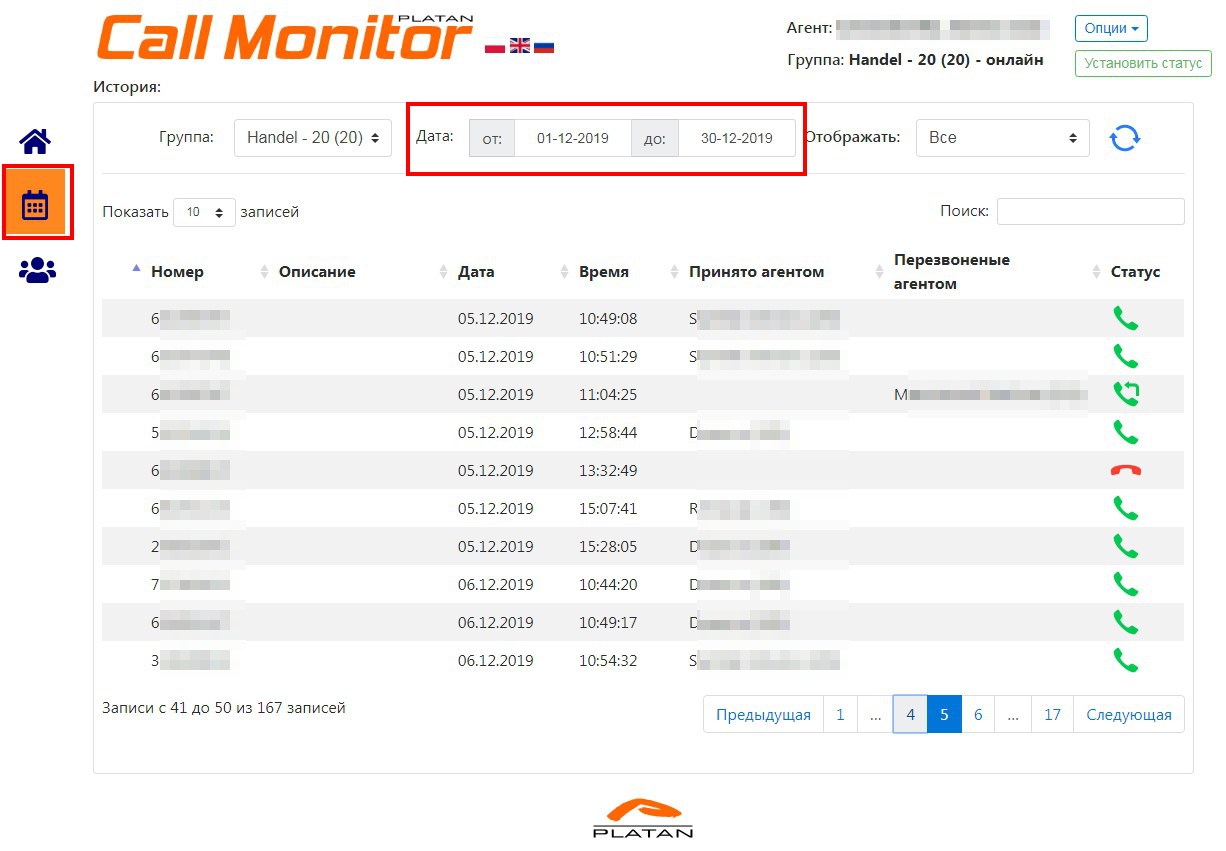Click date cell in the 10:54:32 row
Viewport: 1226px width, 851px height.
pyautogui.click(x=496, y=661)
